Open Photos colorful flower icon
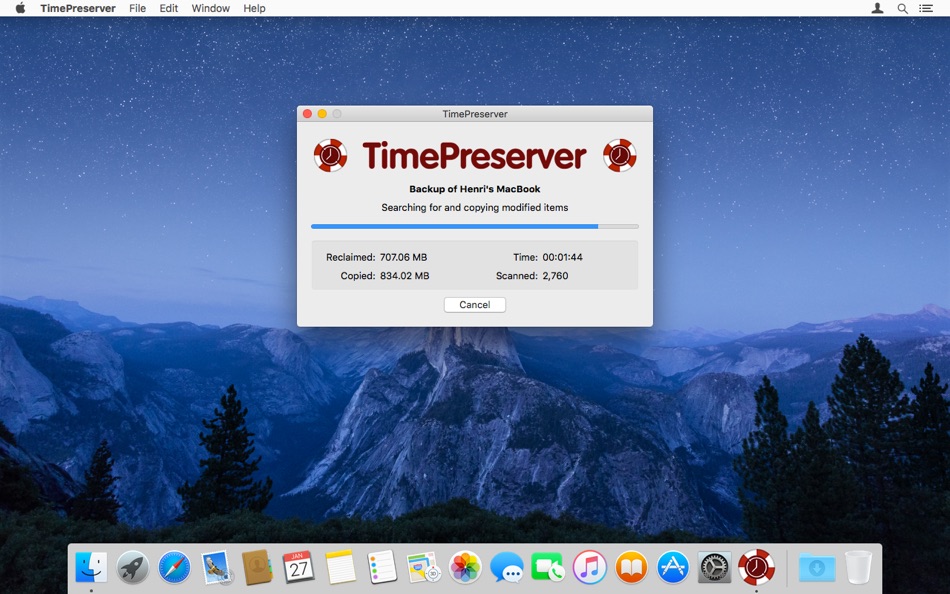Image resolution: width=950 pixels, height=594 pixels. [x=465, y=568]
